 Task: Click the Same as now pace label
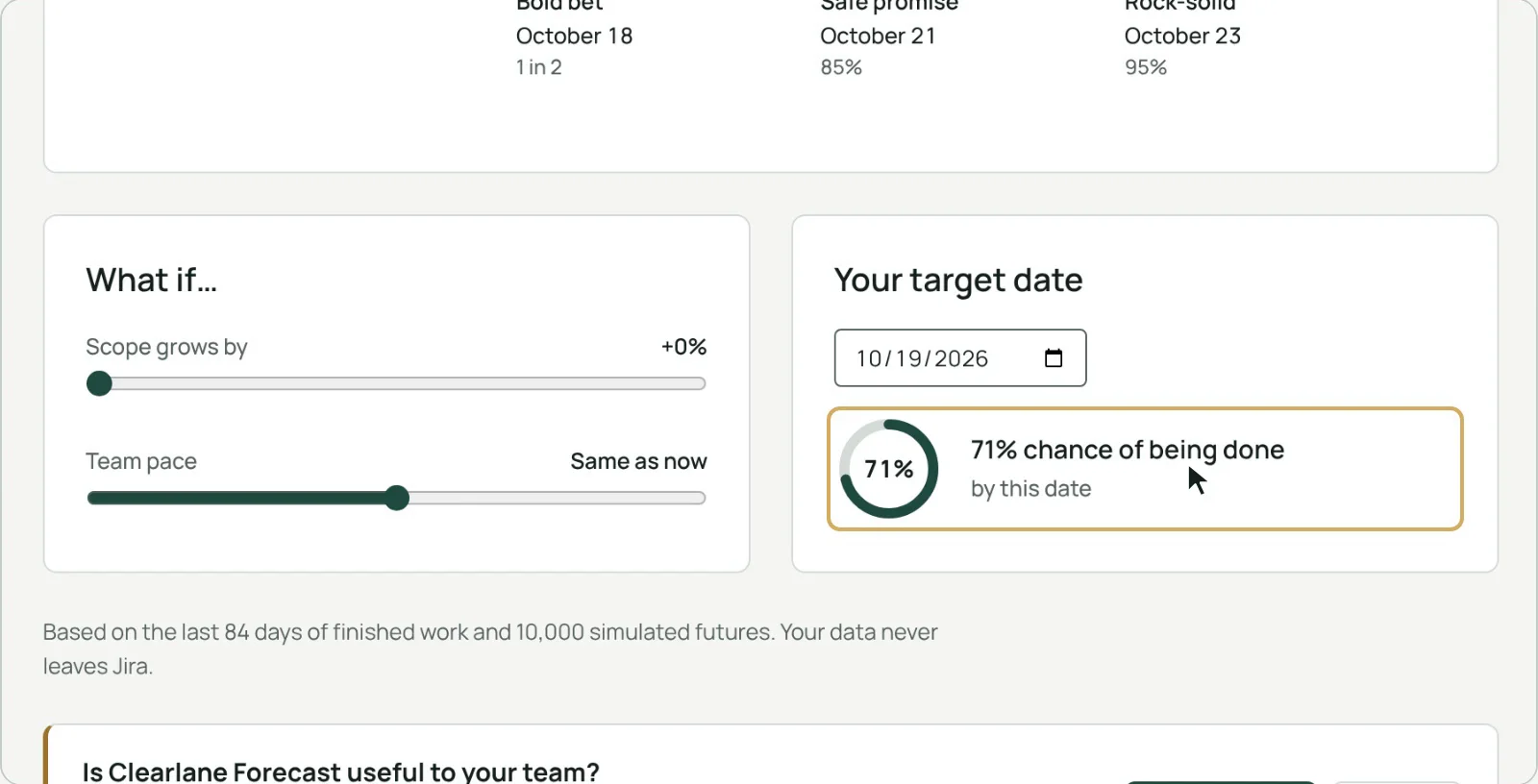638,461
